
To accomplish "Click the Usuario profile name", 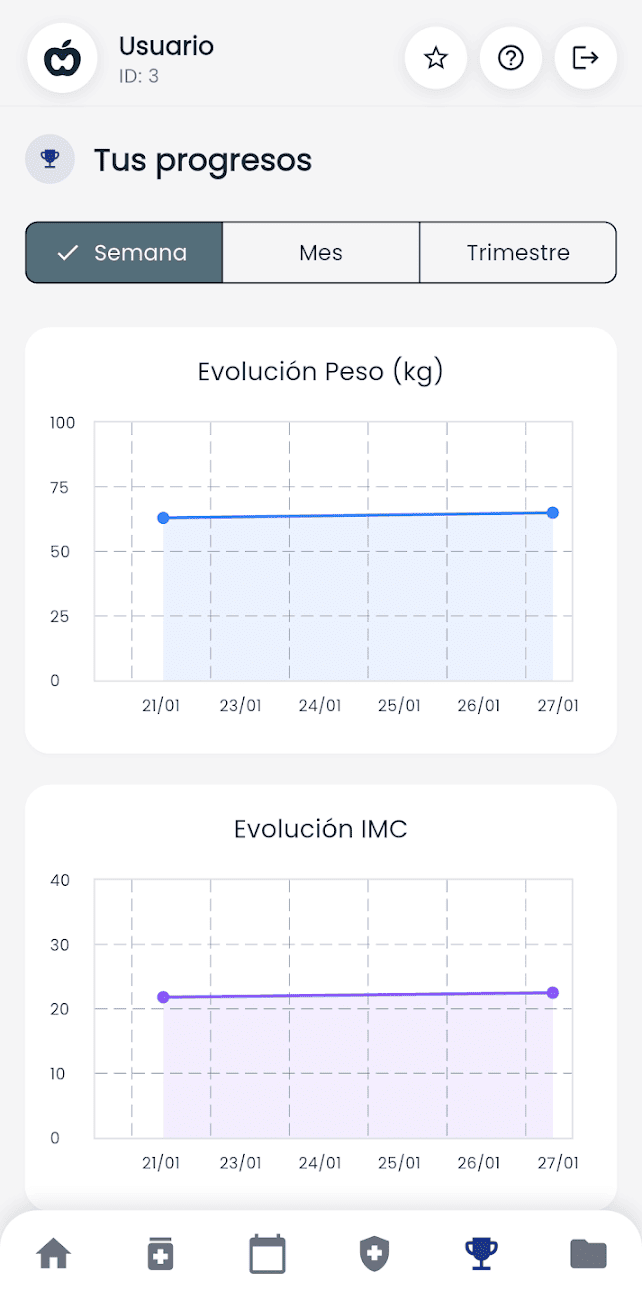I will tap(166, 46).
